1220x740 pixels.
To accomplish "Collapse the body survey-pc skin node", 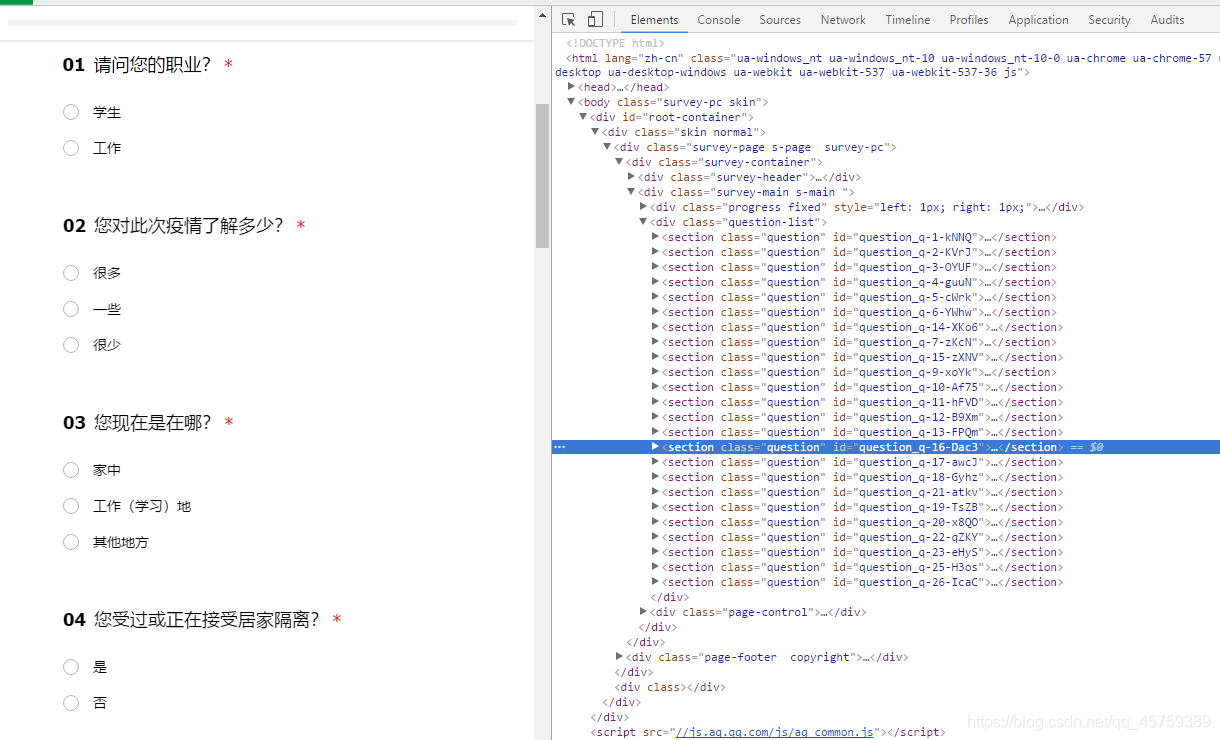I will pos(571,102).
